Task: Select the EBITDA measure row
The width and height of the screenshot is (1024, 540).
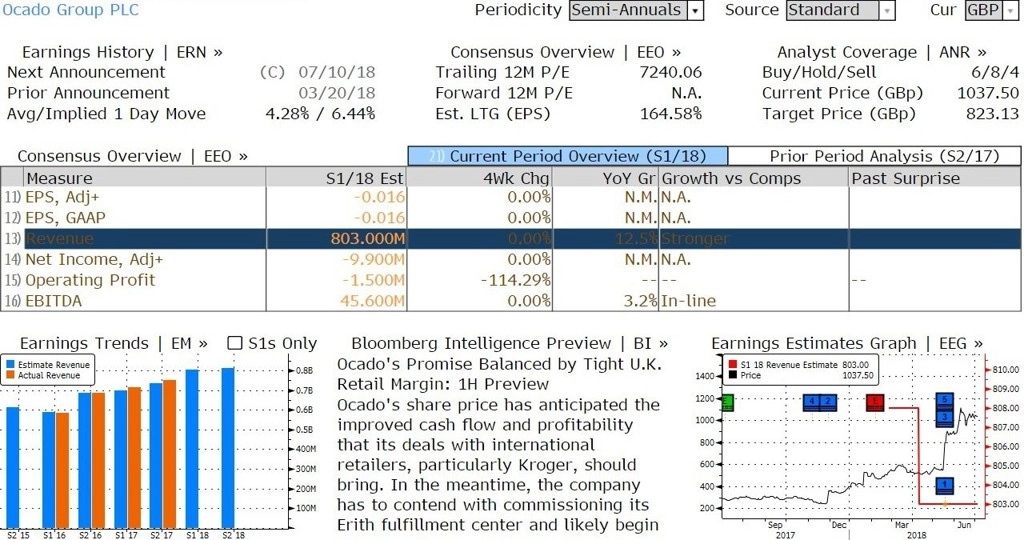Action: (511, 301)
